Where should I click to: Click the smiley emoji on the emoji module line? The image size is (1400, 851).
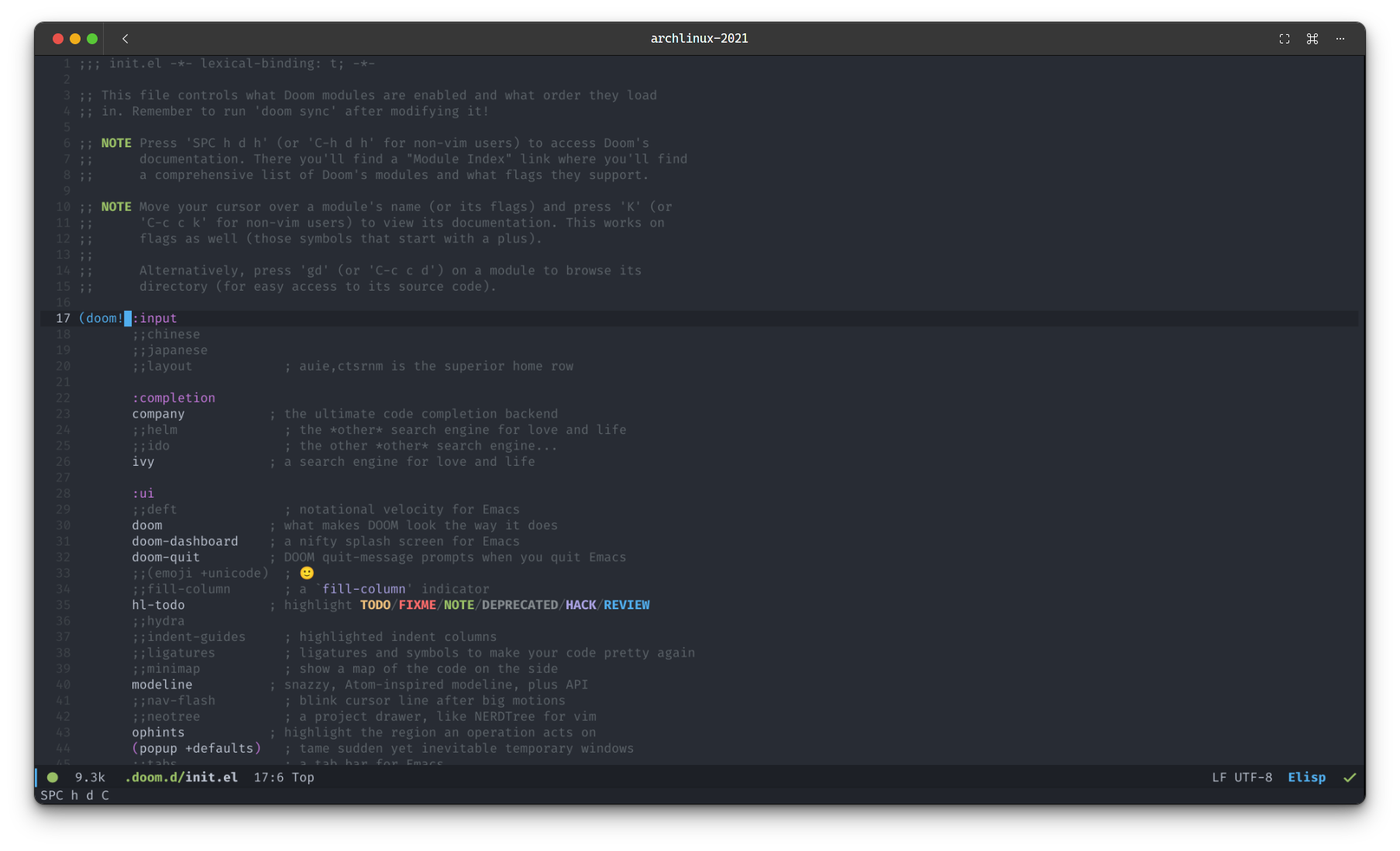[307, 573]
